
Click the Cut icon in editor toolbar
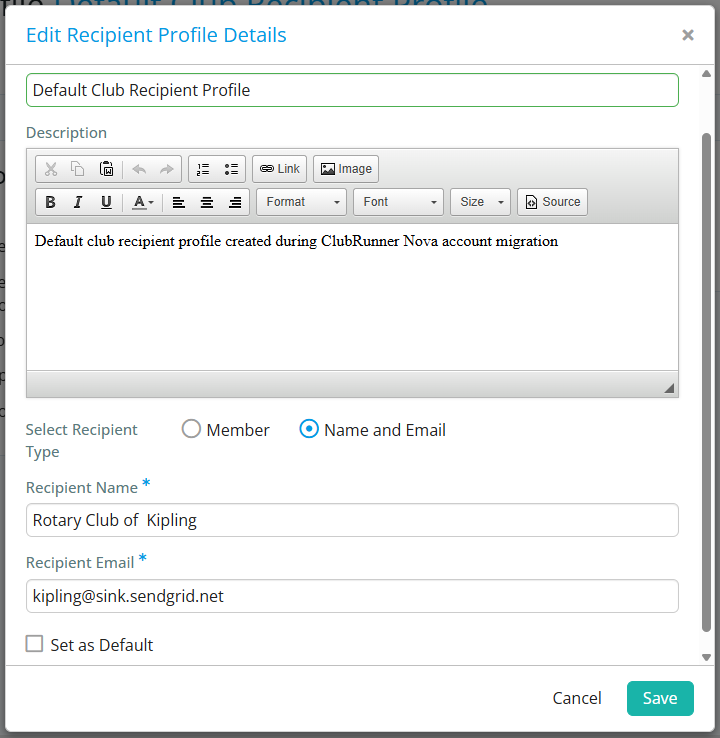click(x=51, y=169)
